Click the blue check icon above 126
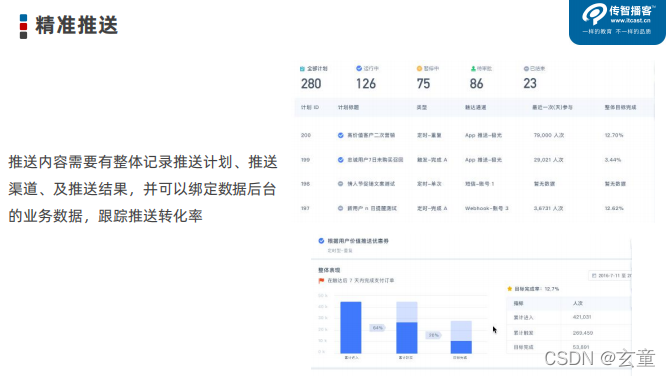Viewport: 671px width, 377px height. tap(359, 68)
